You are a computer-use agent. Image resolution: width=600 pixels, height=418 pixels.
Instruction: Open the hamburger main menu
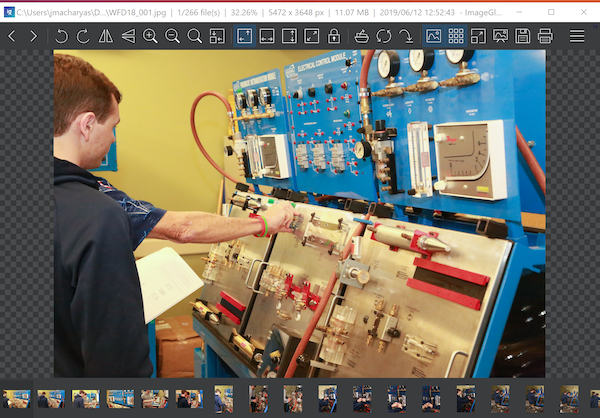coord(577,36)
